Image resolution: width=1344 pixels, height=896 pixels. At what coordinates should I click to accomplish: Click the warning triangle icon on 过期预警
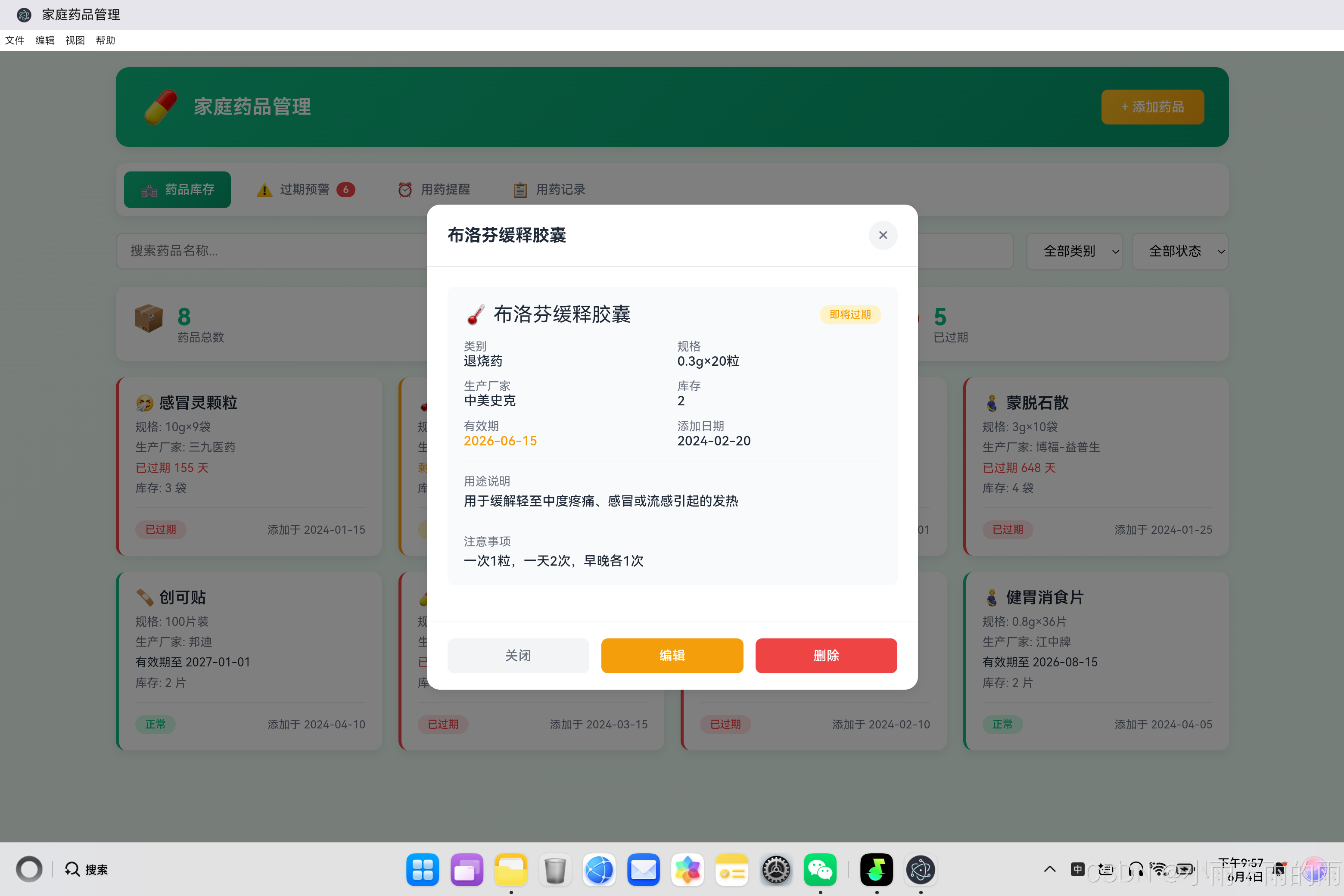coord(264,190)
